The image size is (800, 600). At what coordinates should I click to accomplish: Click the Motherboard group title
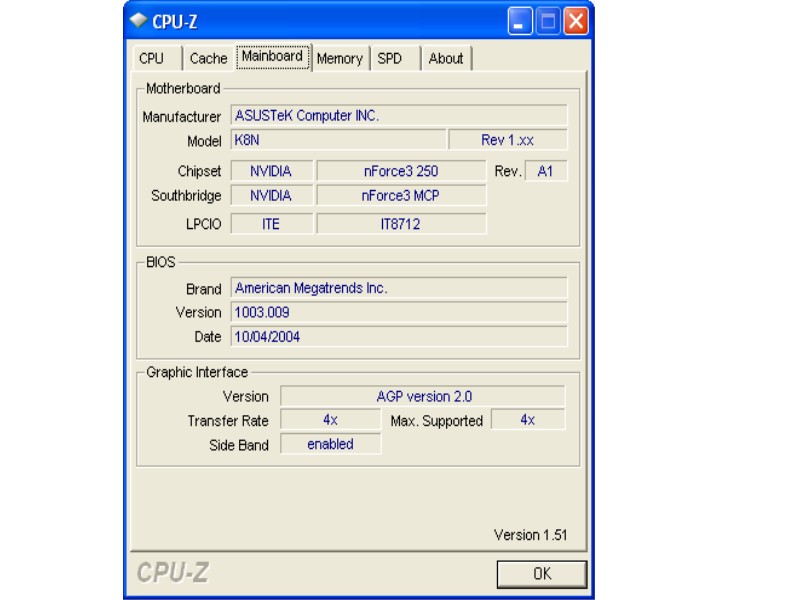[x=183, y=88]
